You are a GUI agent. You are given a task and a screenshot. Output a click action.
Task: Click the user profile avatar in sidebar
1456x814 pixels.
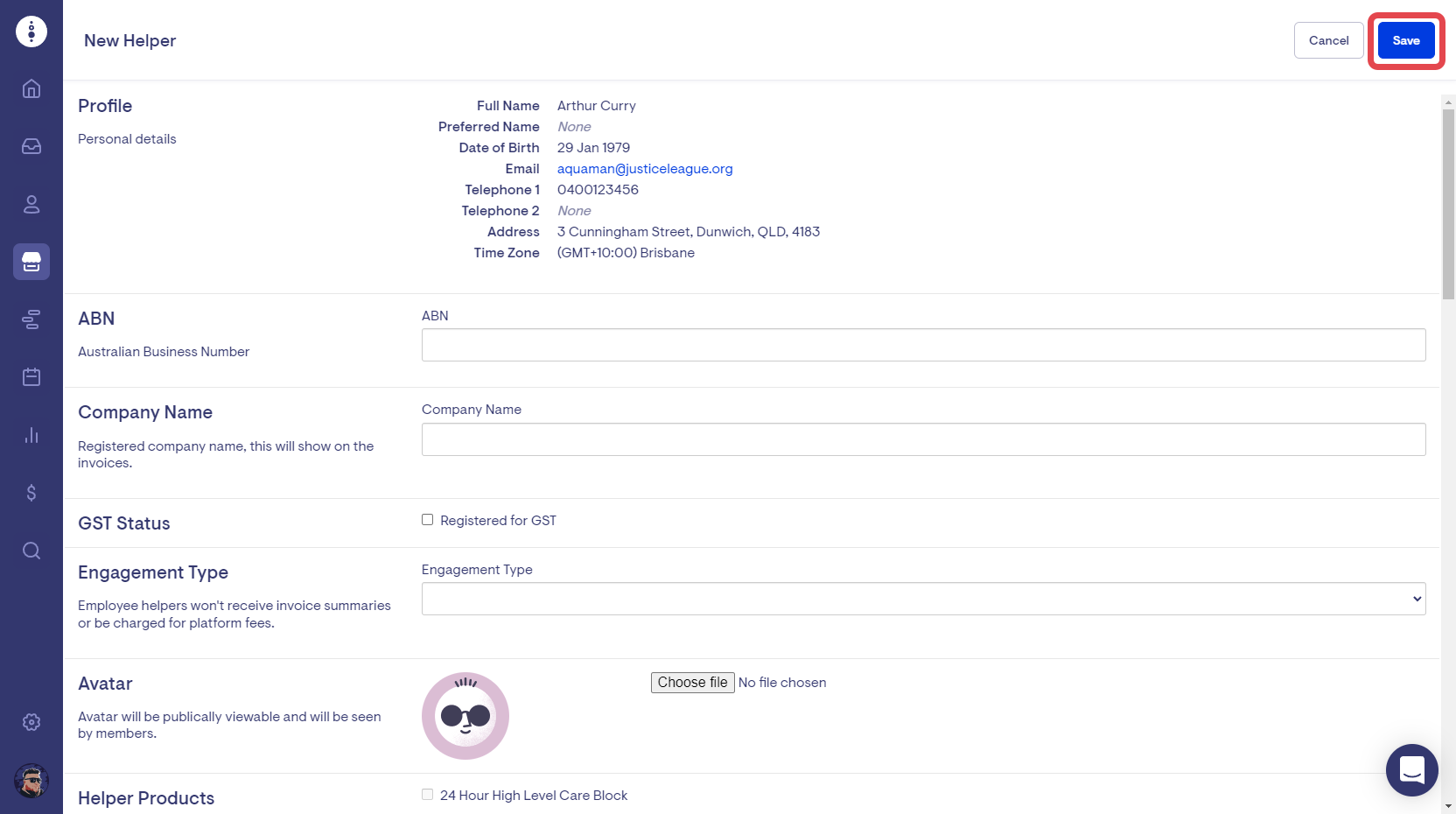[x=31, y=781]
